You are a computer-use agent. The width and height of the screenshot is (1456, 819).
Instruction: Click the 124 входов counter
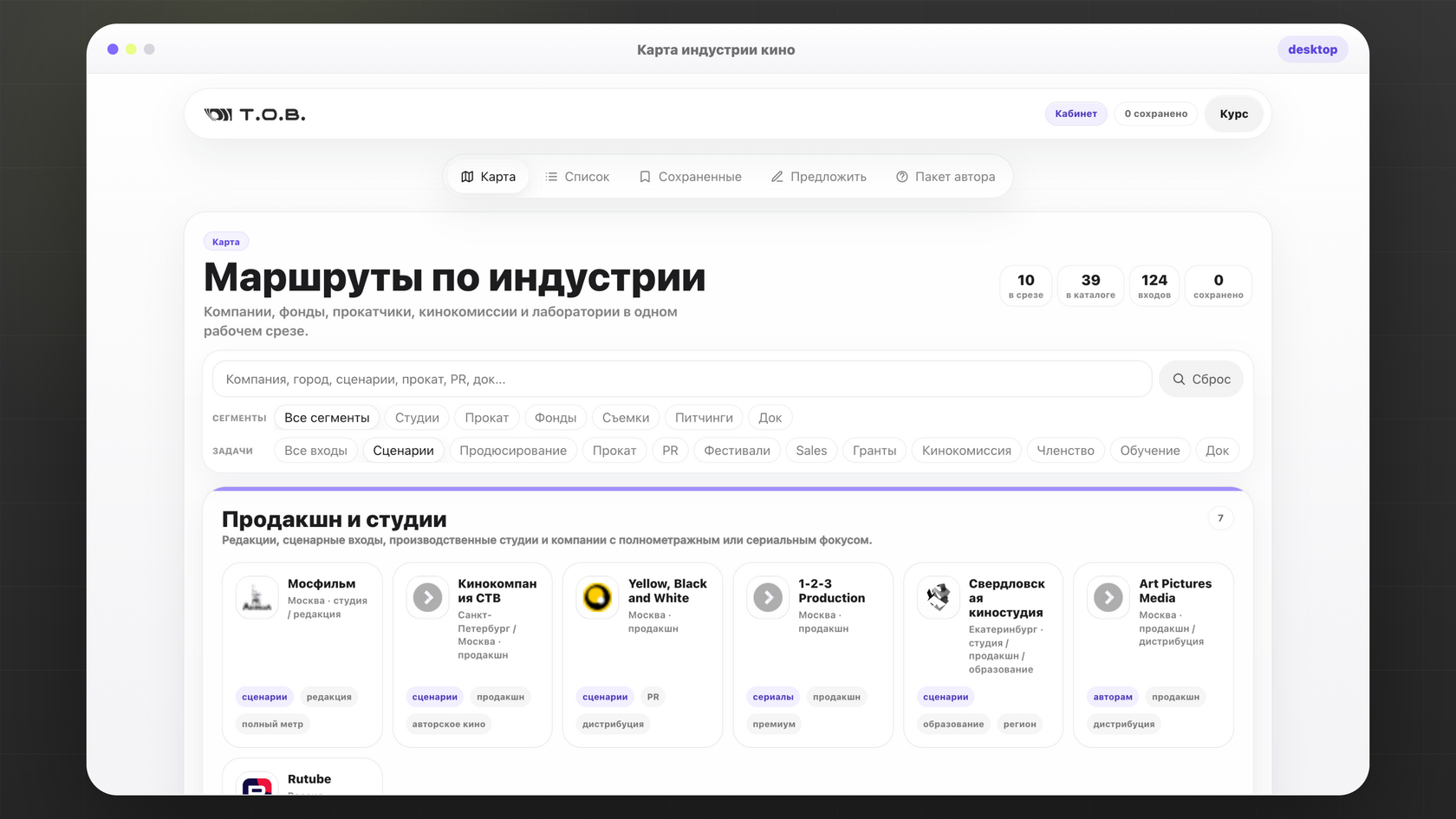coord(1154,285)
